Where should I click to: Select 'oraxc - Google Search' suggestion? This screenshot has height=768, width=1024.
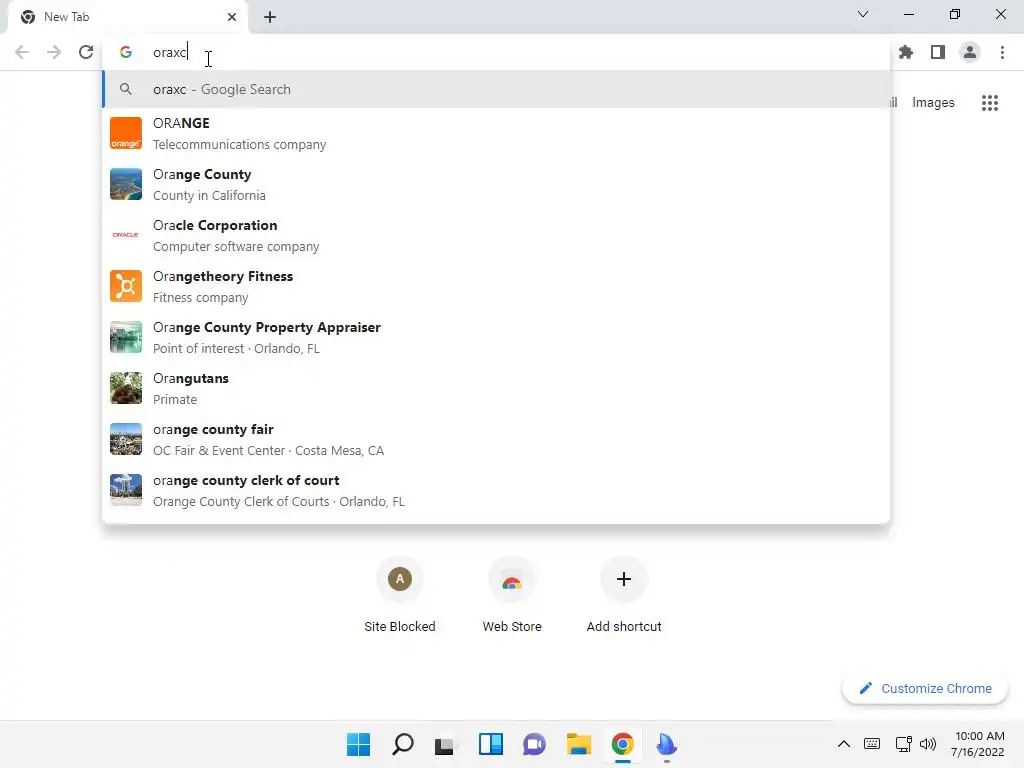click(x=496, y=89)
